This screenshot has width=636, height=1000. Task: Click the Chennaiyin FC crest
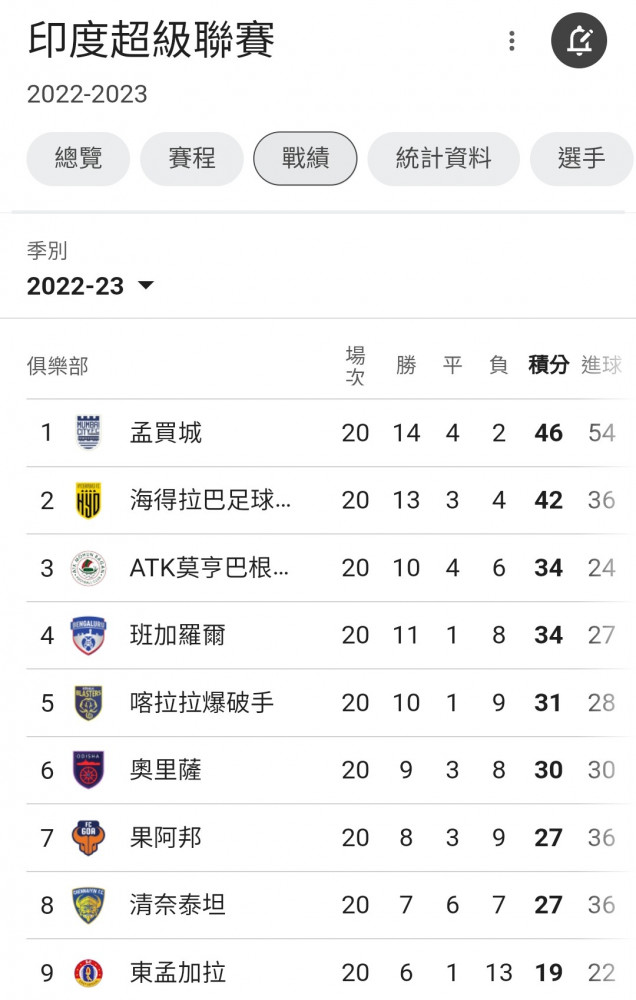pyautogui.click(x=88, y=906)
